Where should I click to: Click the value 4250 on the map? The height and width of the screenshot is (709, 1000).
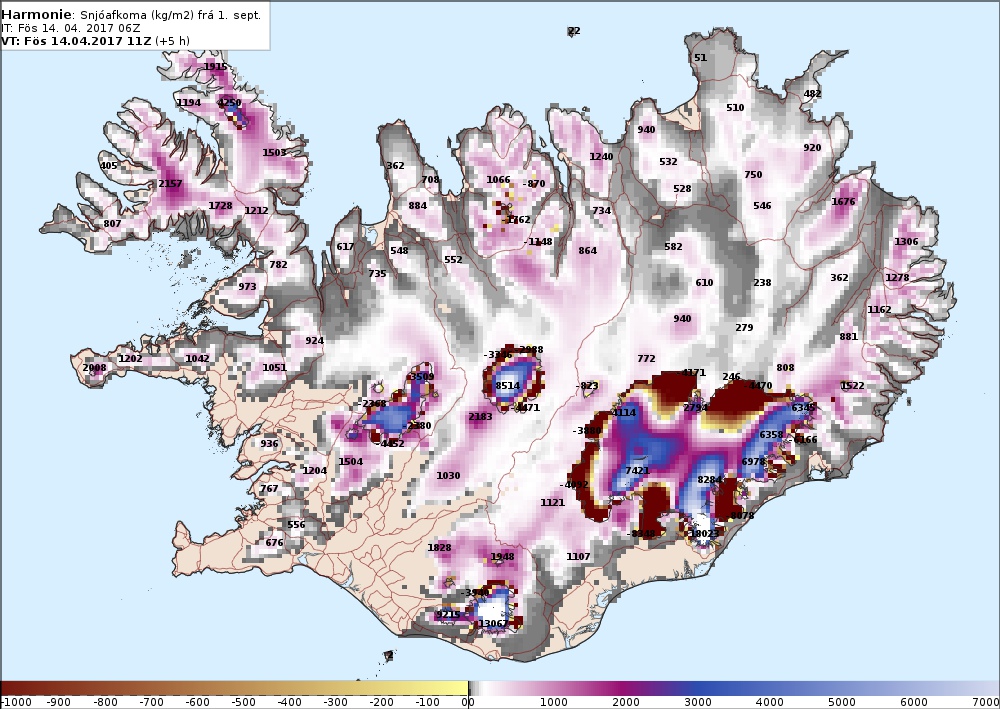(230, 102)
